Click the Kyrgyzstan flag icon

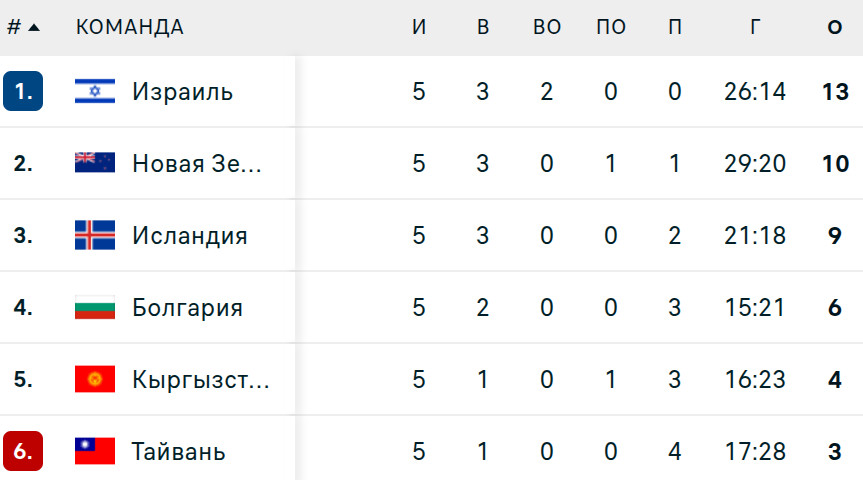pos(95,380)
